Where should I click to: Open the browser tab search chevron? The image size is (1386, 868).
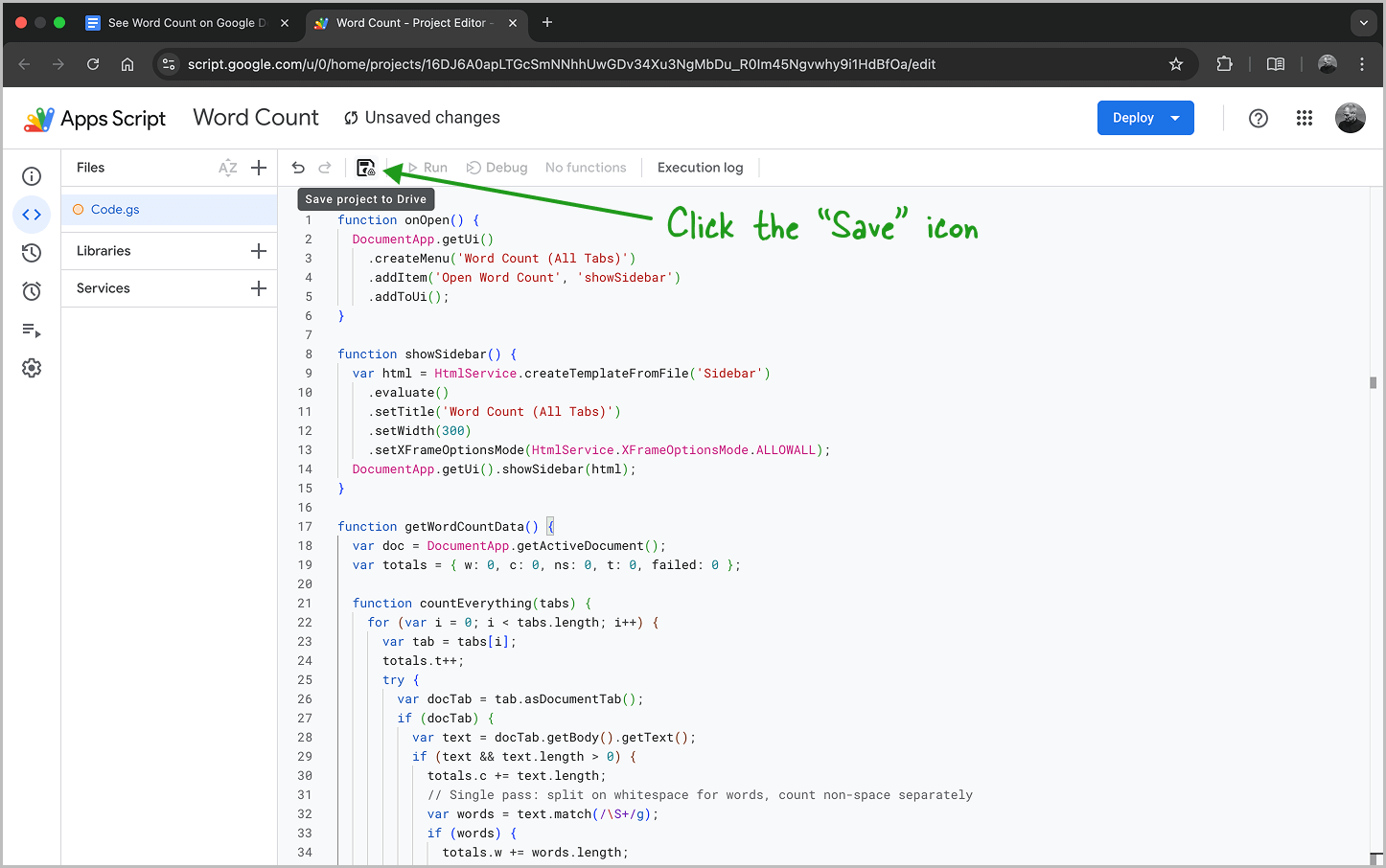[1363, 23]
